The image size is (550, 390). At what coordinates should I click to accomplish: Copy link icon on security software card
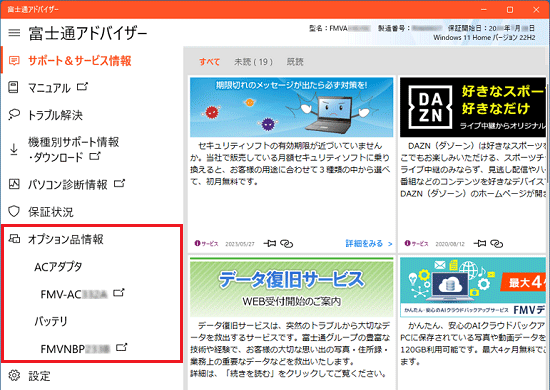(286, 243)
